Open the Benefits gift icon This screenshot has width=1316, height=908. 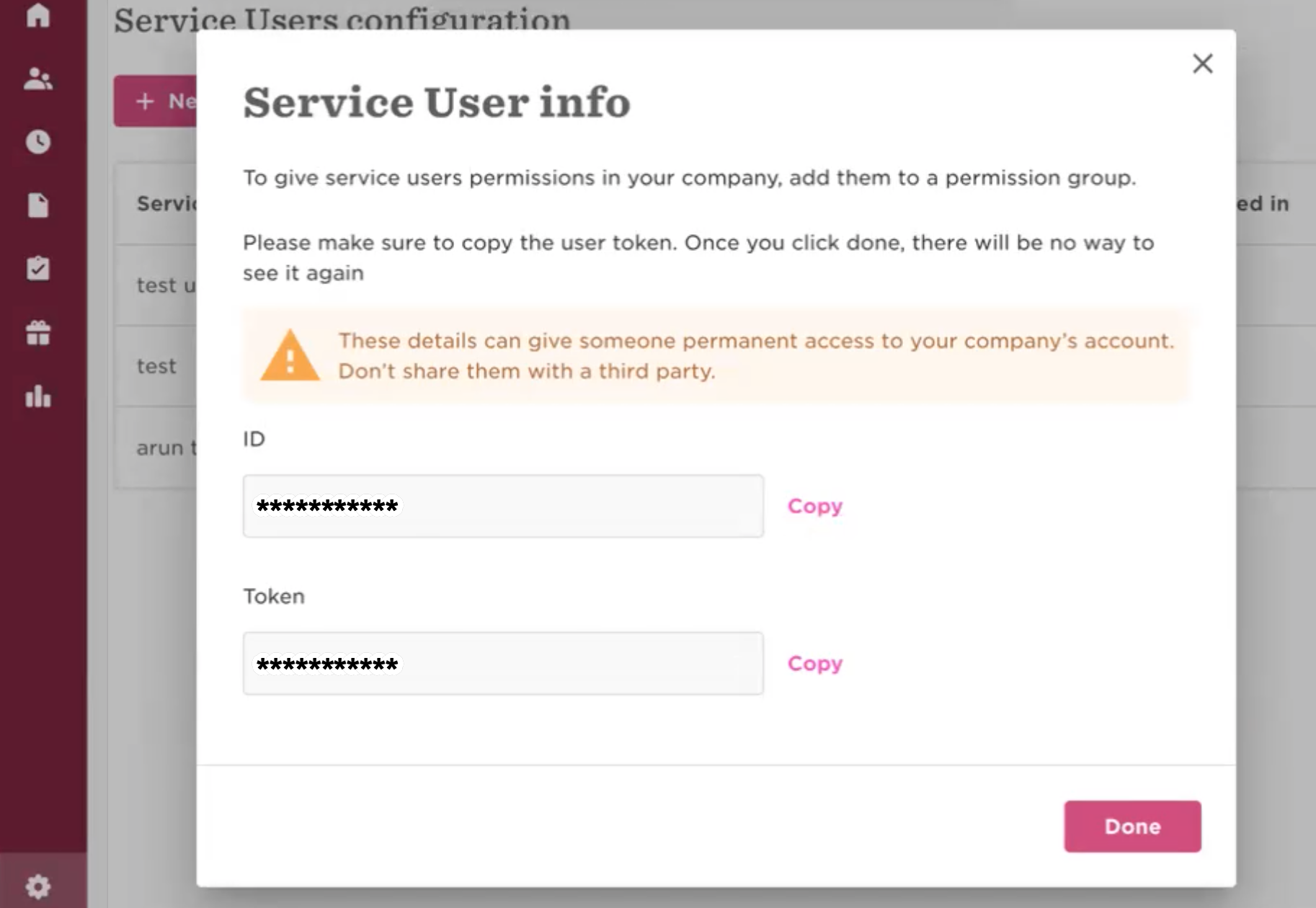click(37, 334)
